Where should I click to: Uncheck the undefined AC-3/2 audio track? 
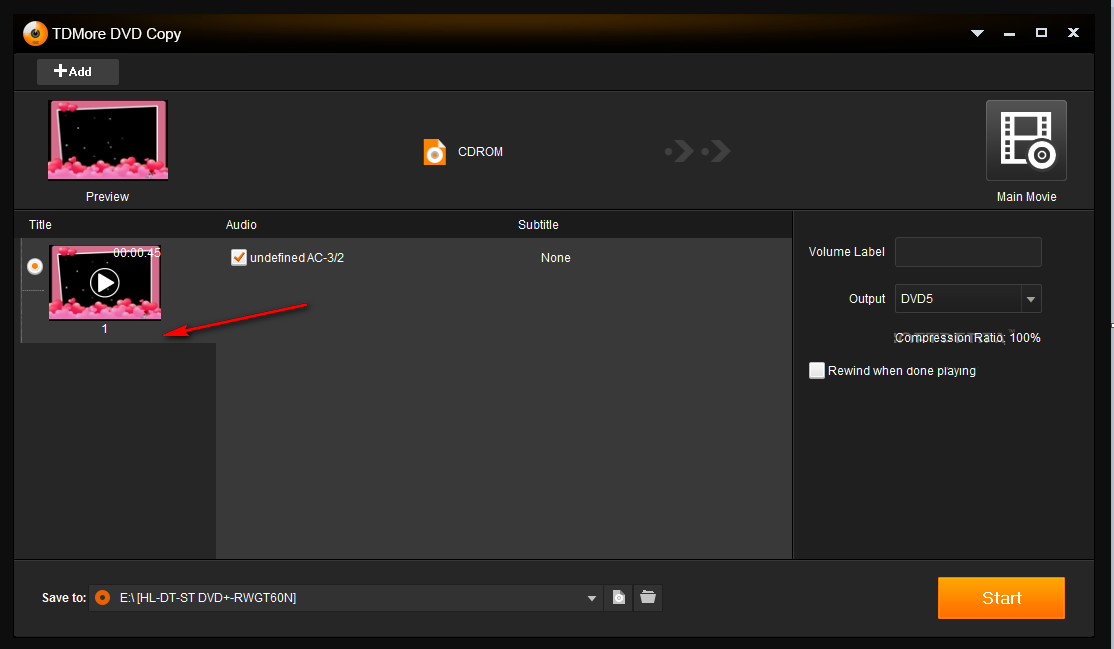click(x=239, y=257)
